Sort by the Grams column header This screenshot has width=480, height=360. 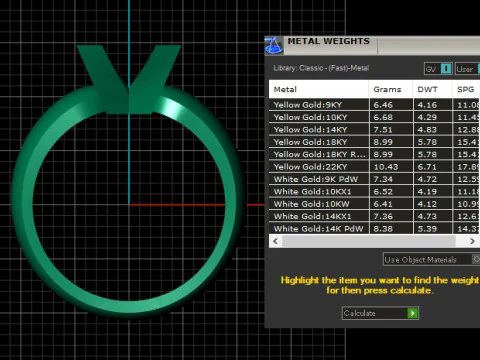point(391,89)
